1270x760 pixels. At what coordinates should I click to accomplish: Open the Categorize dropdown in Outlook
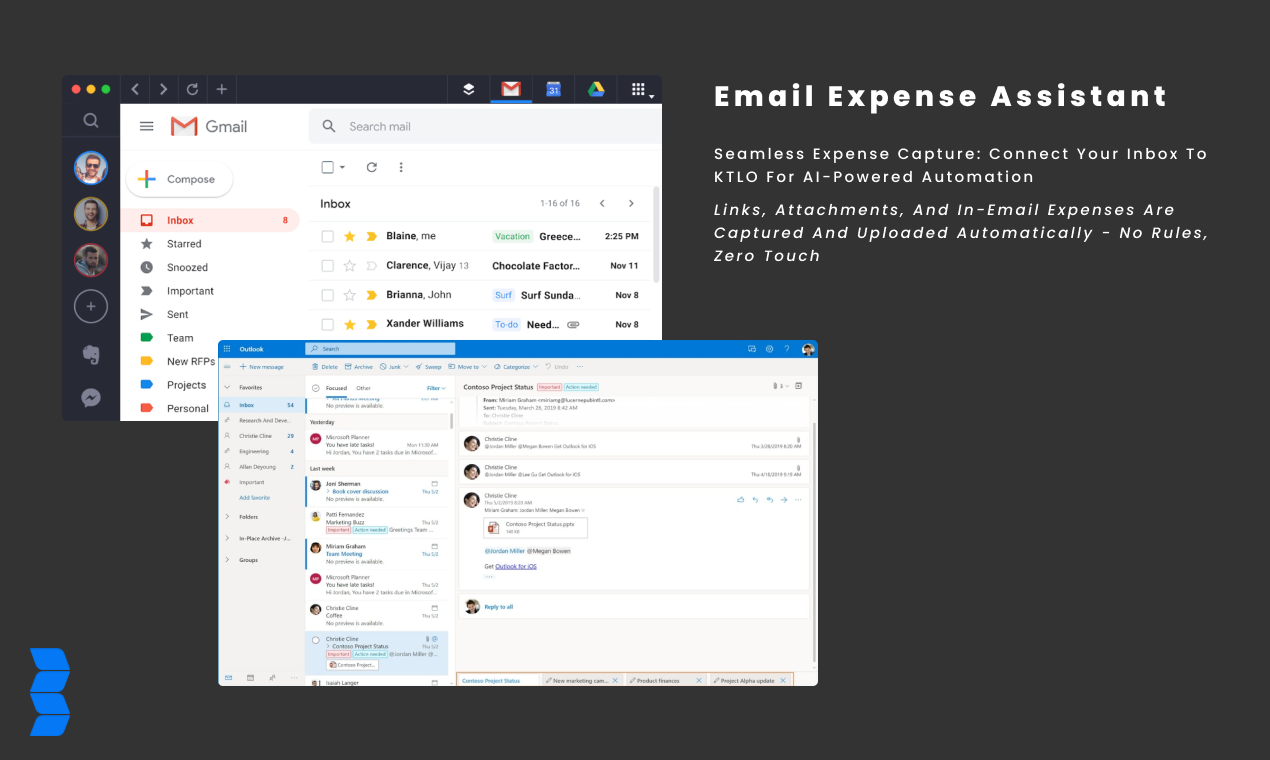(516, 367)
